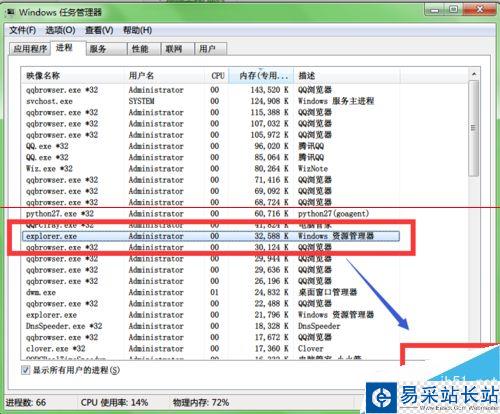This screenshot has height=414, width=500.
Task: Select the clover.exe *32 process
Action: point(211,349)
